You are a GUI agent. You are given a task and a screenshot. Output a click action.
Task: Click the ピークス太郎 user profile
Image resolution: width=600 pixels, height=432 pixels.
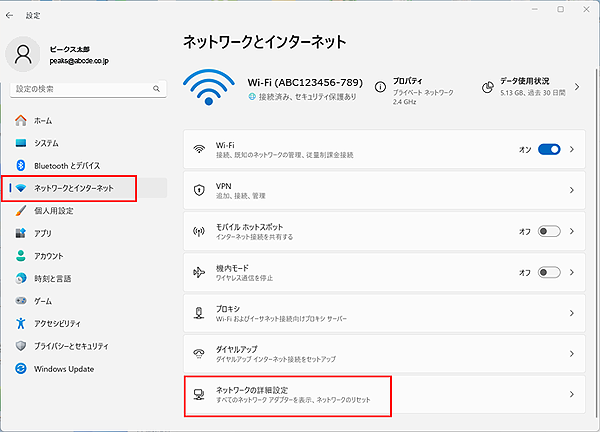pos(60,54)
